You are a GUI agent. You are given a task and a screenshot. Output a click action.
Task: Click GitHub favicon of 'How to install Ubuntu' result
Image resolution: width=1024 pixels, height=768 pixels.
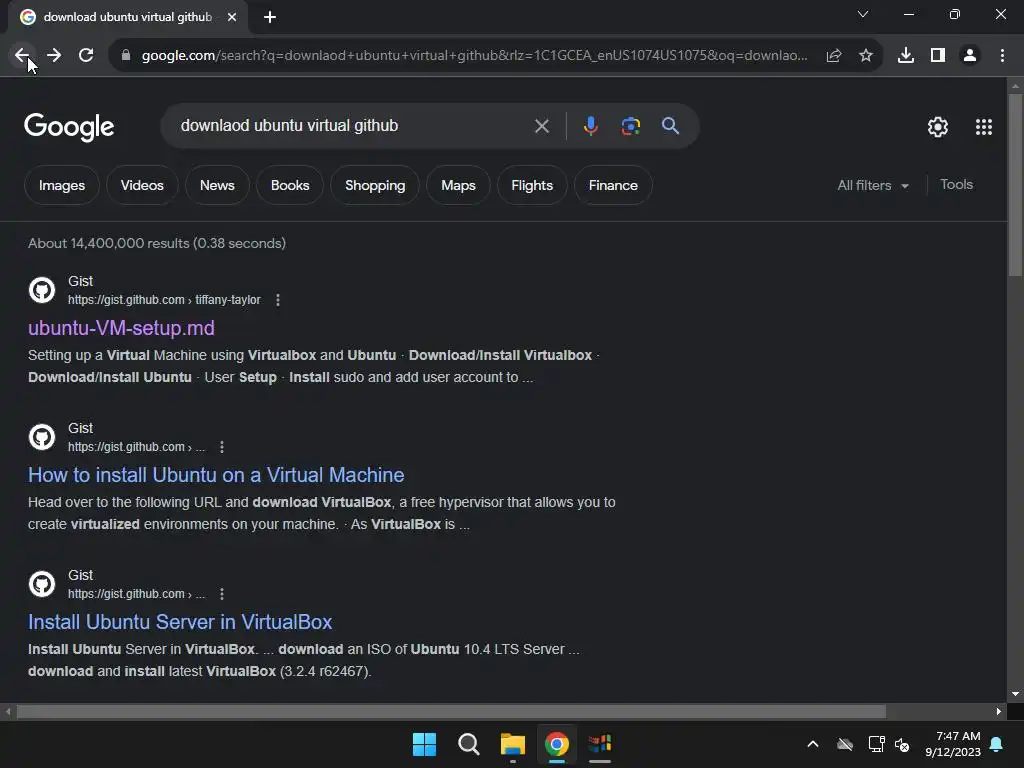42,437
